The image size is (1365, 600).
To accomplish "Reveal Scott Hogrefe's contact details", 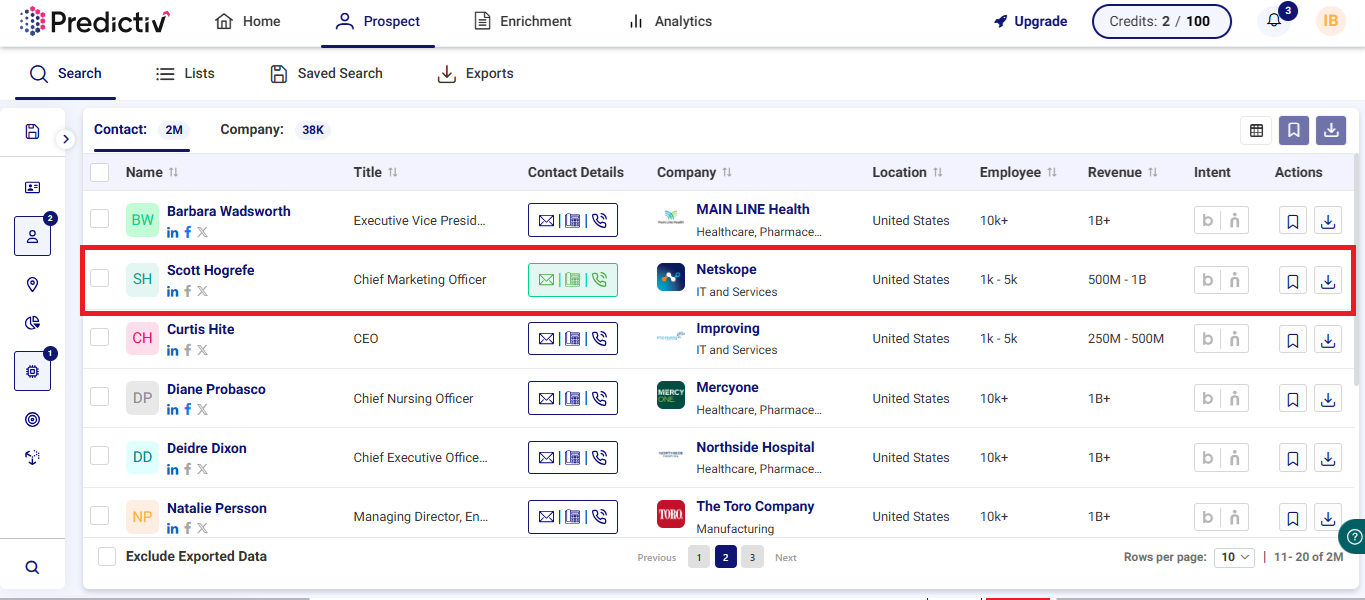I will click(x=573, y=280).
